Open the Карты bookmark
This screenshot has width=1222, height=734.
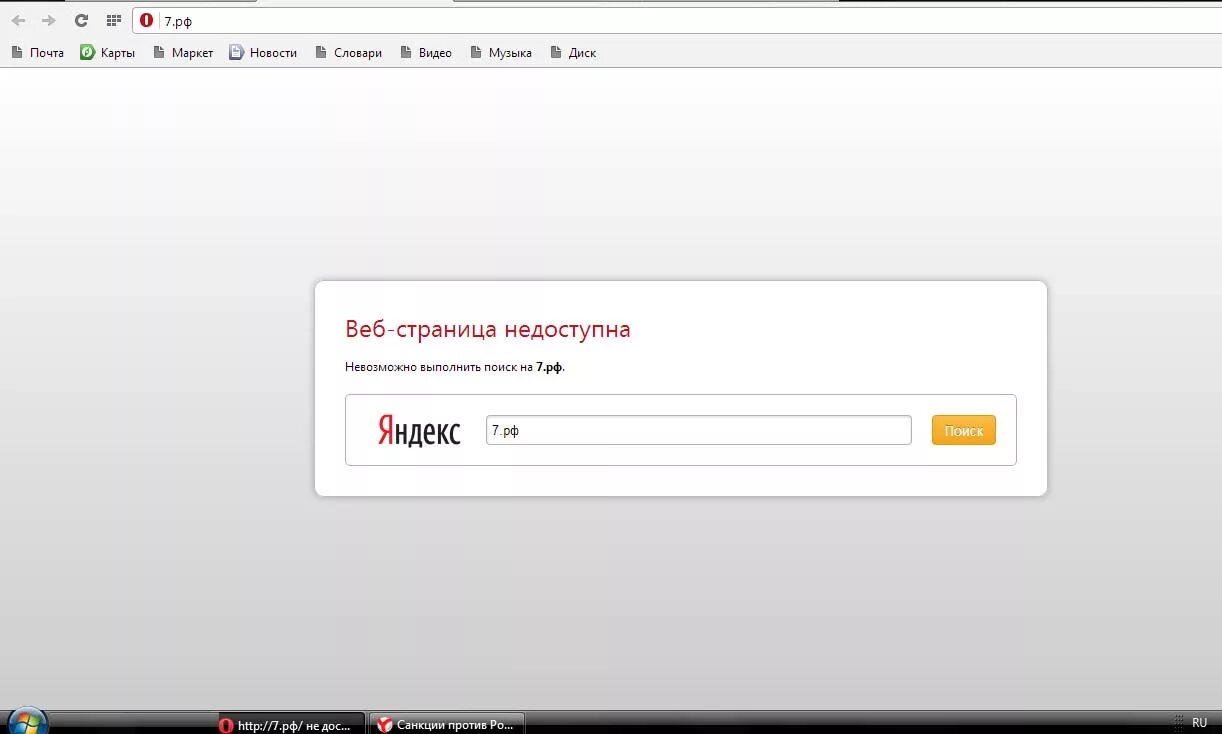108,53
